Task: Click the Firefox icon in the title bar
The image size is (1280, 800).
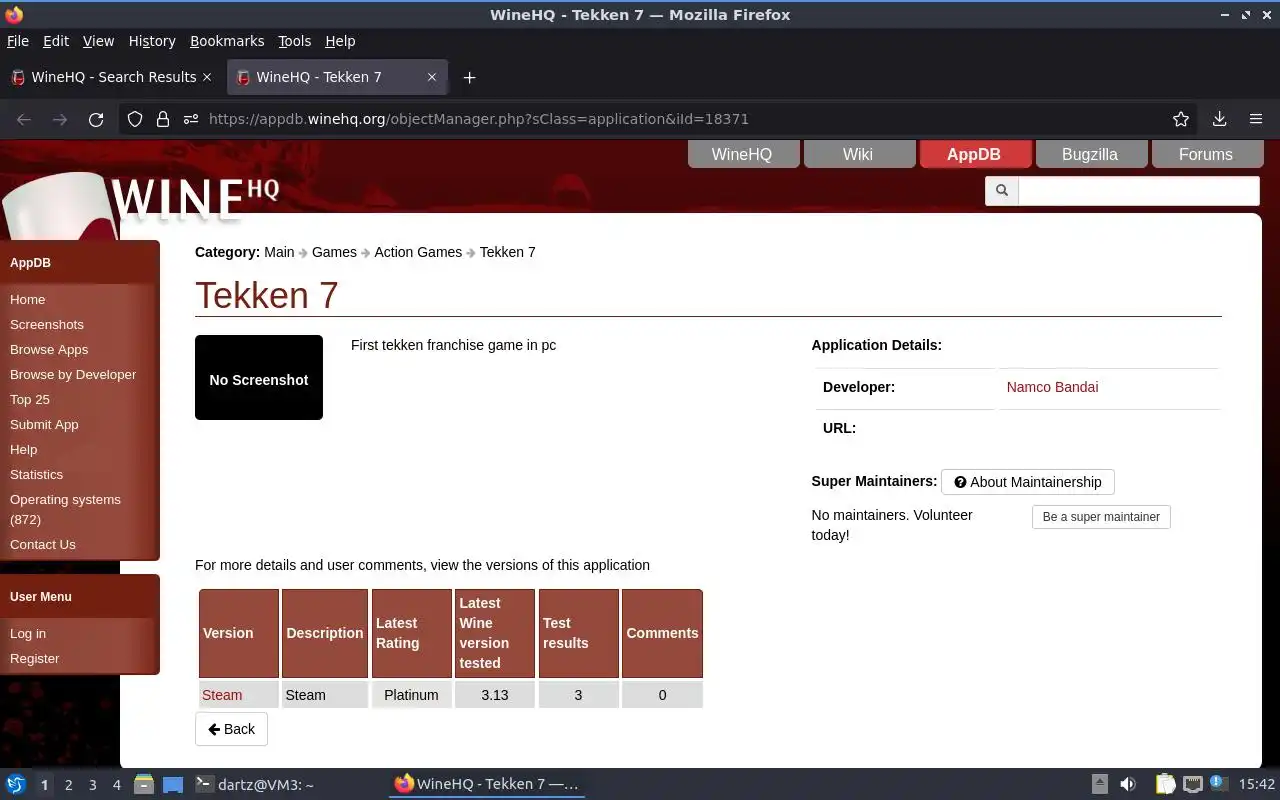Action: click(13, 14)
